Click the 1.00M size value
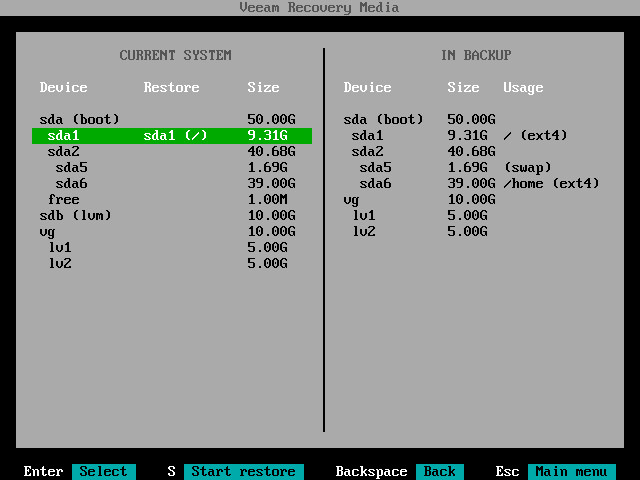This screenshot has width=640, height=480. (x=267, y=200)
